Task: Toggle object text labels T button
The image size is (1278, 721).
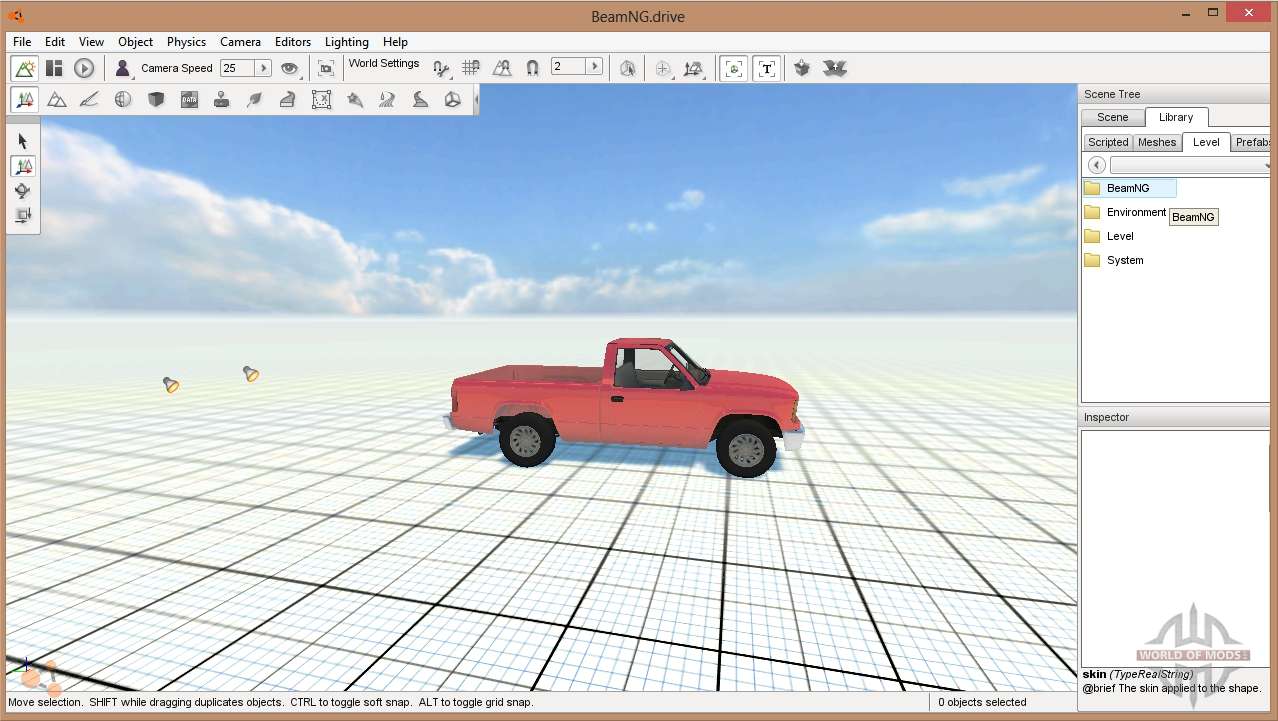Action: [x=767, y=68]
